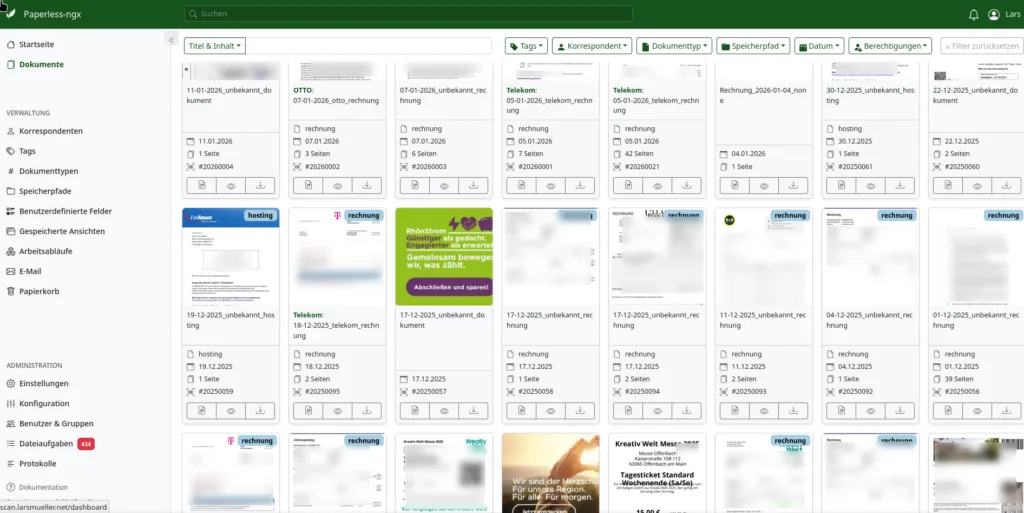Preview document #20250094 with the eye icon
Viewport: 1024px width, 513px height.
point(658,411)
